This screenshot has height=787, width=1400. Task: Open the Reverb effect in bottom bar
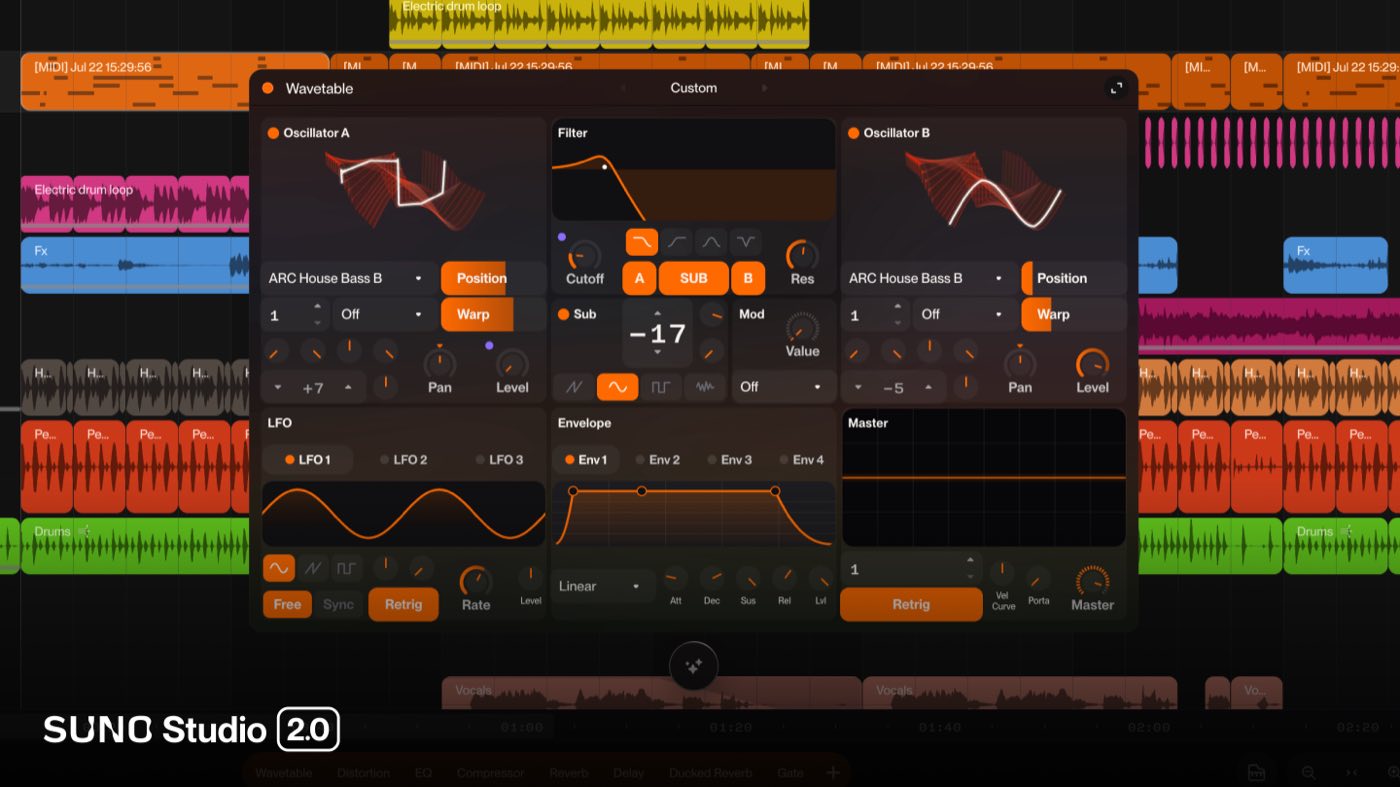pos(569,773)
